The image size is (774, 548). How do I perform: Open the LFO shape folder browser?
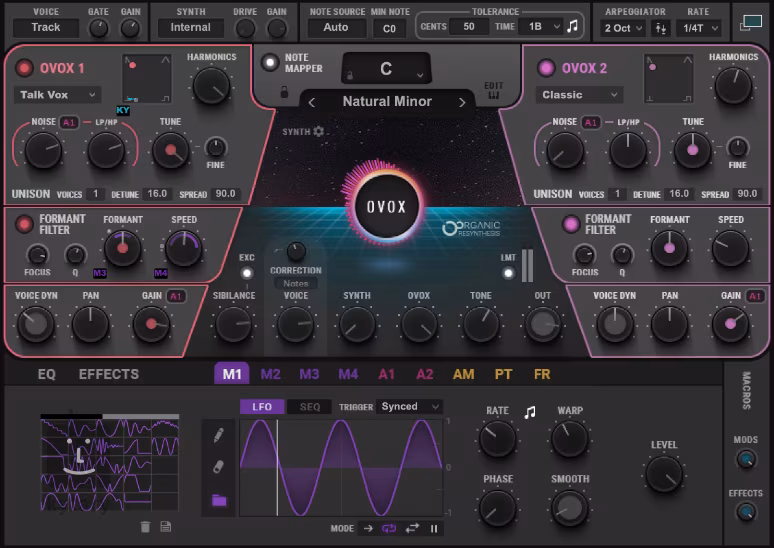tap(219, 500)
